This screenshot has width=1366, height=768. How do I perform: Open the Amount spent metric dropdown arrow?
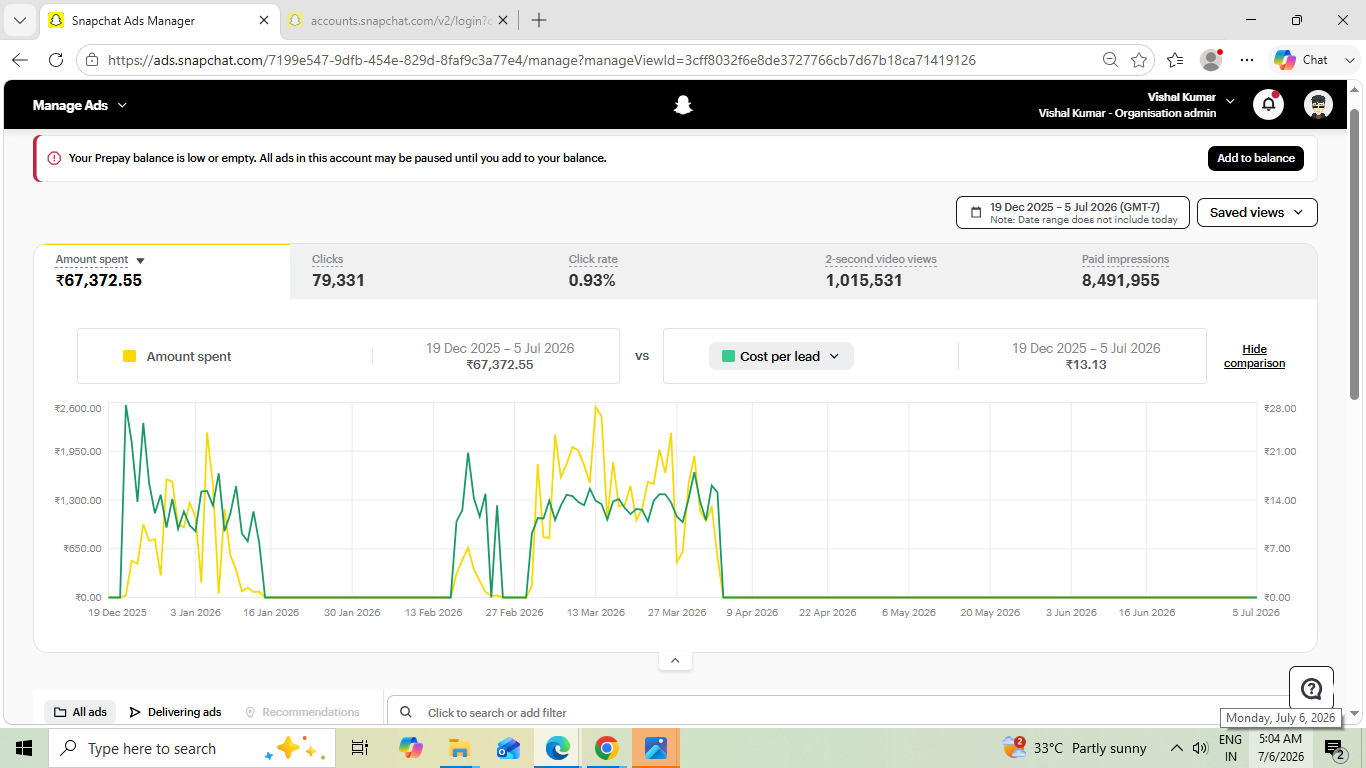tap(140, 260)
